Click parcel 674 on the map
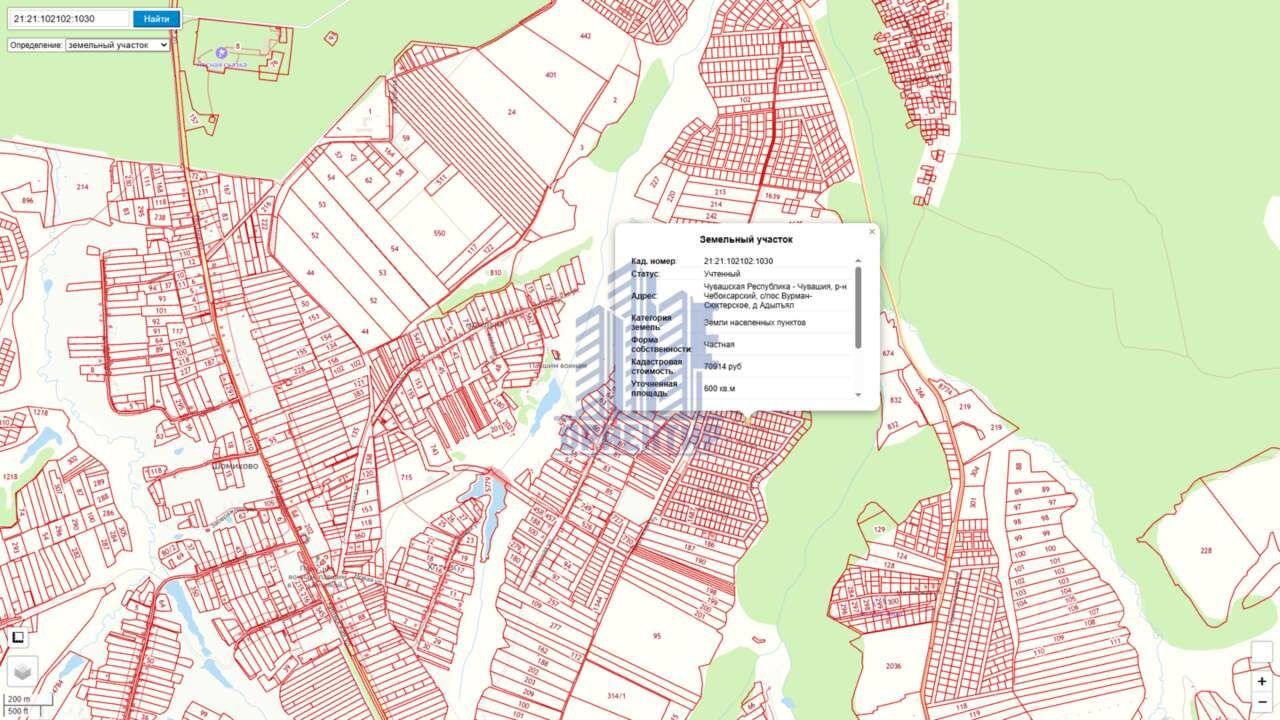The width and height of the screenshot is (1280, 720). pos(888,354)
